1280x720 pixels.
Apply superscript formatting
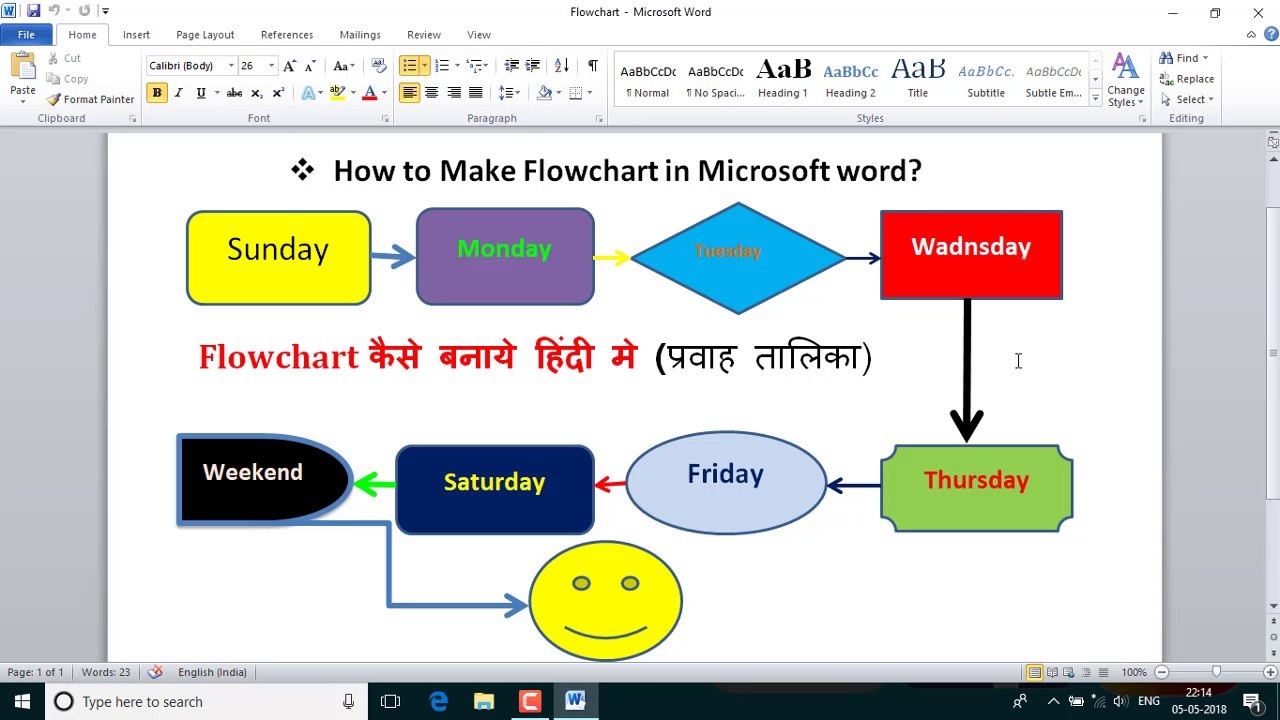point(278,93)
